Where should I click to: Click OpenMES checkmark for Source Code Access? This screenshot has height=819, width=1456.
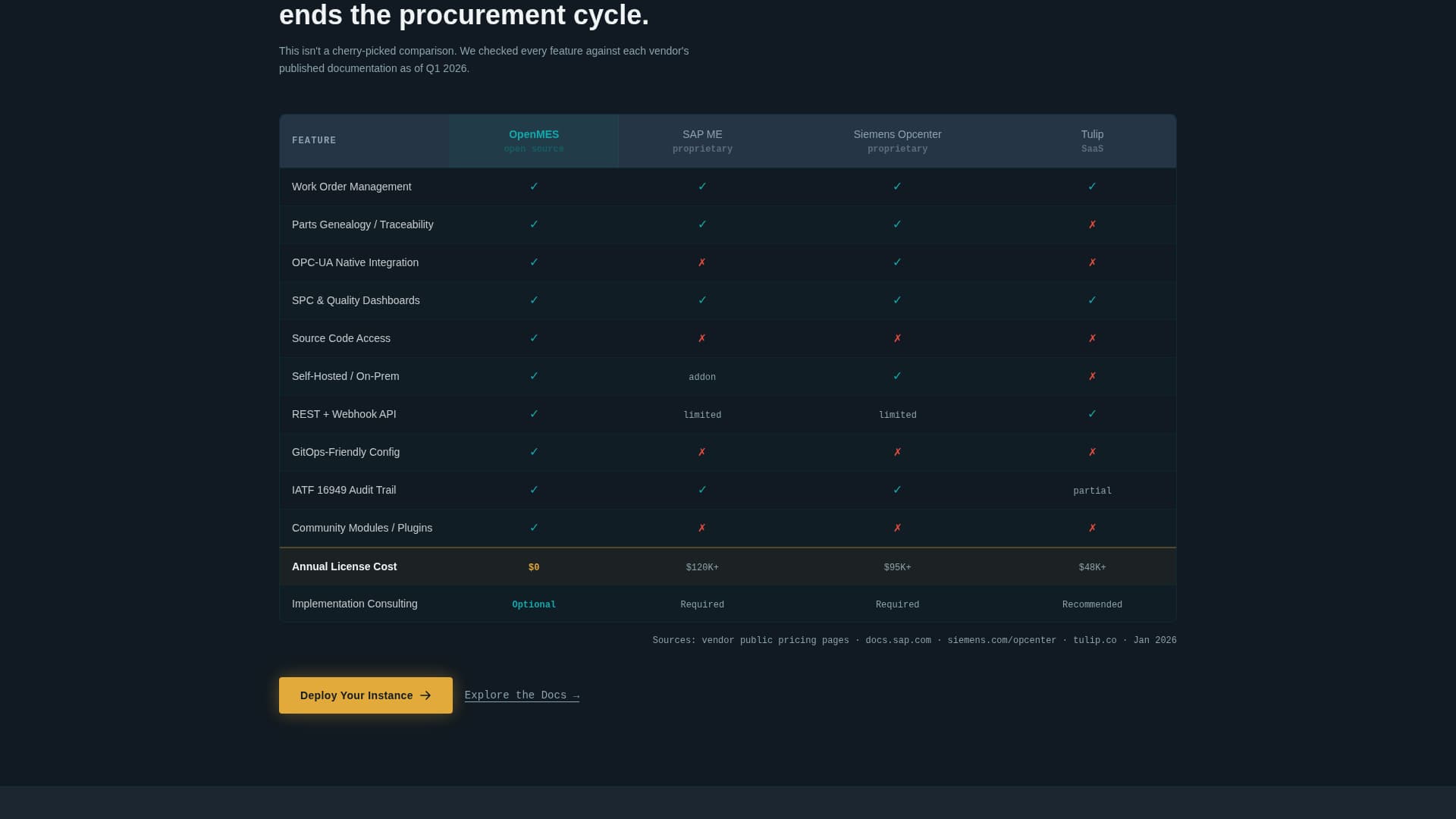[x=534, y=338]
